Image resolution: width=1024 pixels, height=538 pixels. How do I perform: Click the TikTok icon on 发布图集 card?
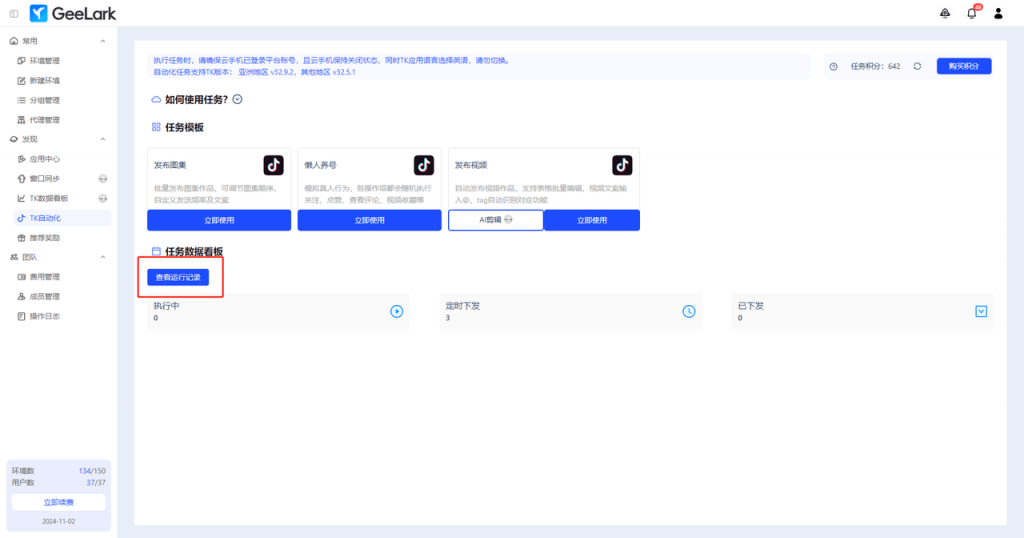tap(274, 165)
